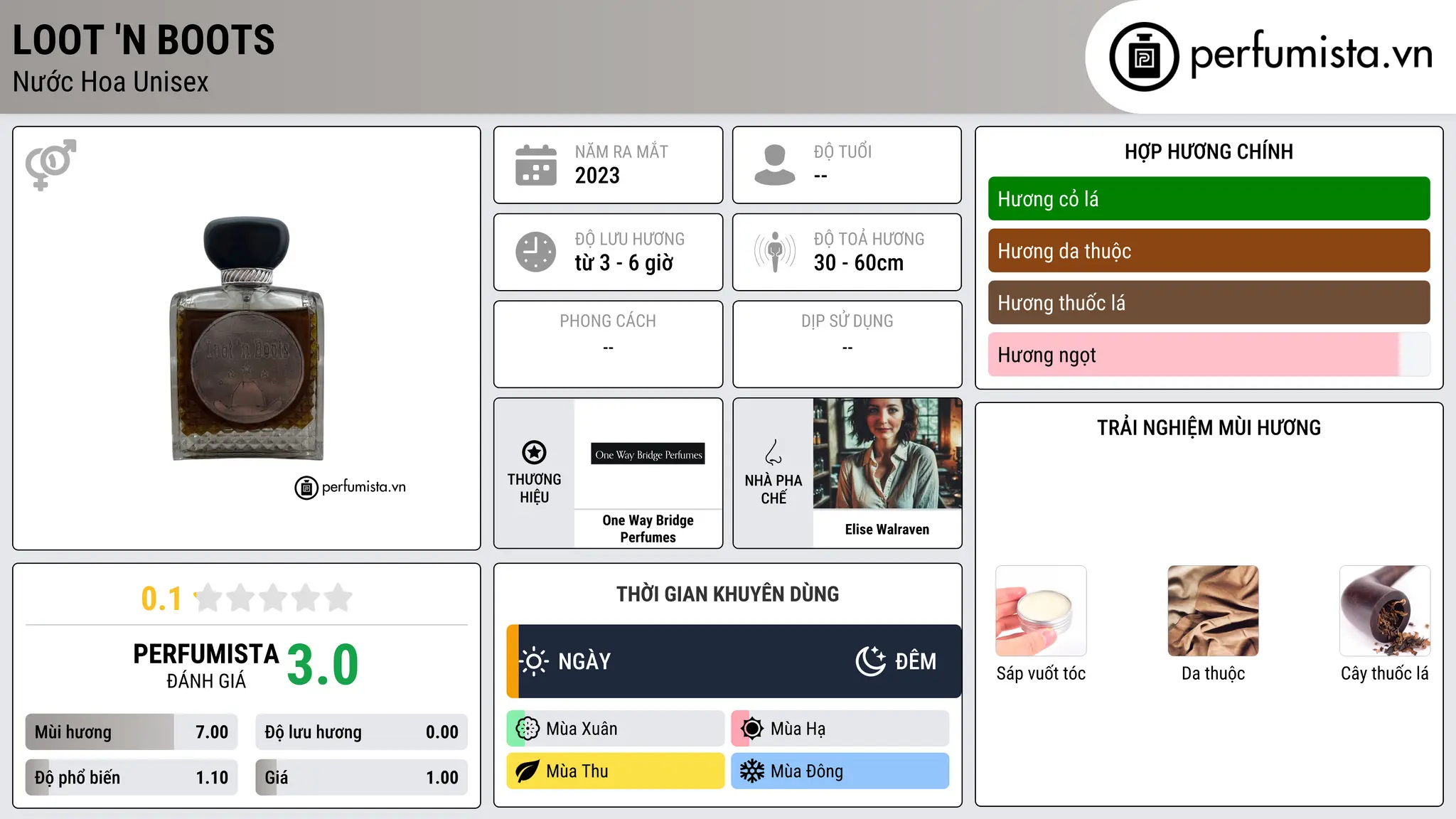The height and width of the screenshot is (819, 1456).
Task: Click the clock icon for Độ lưu hương
Action: (535, 252)
